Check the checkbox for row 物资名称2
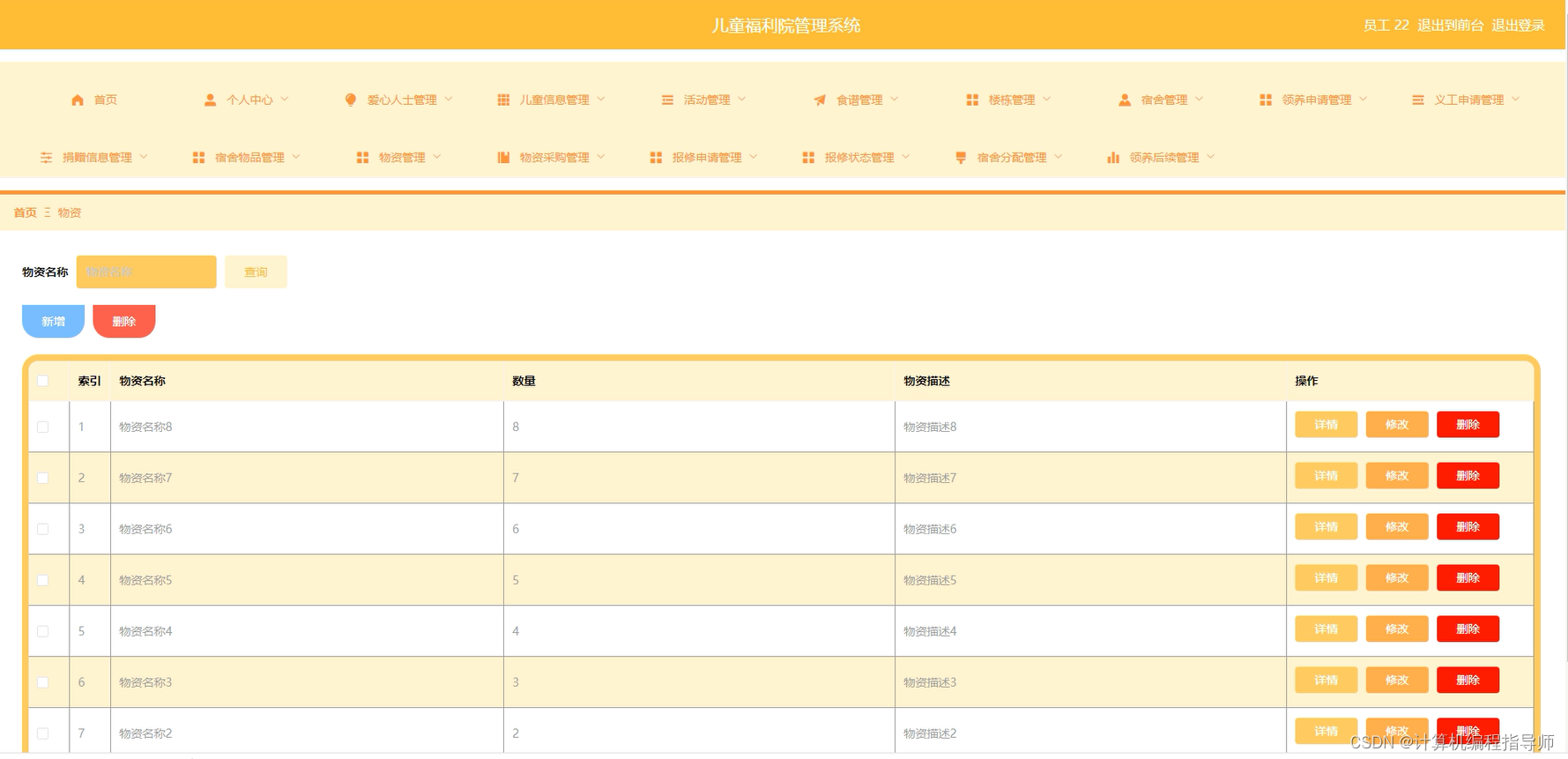 42,733
